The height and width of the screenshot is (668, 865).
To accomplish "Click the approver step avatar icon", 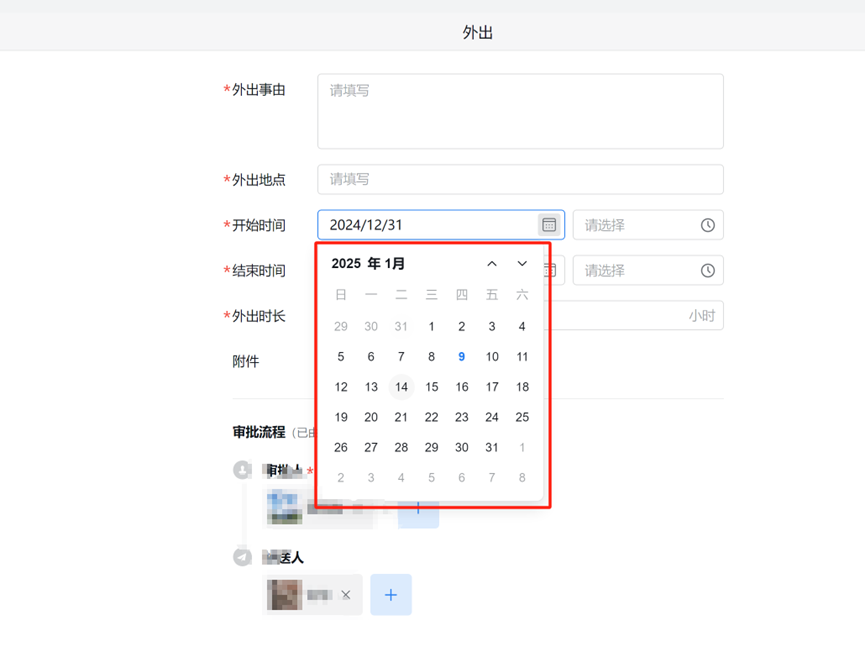I will point(242,470).
